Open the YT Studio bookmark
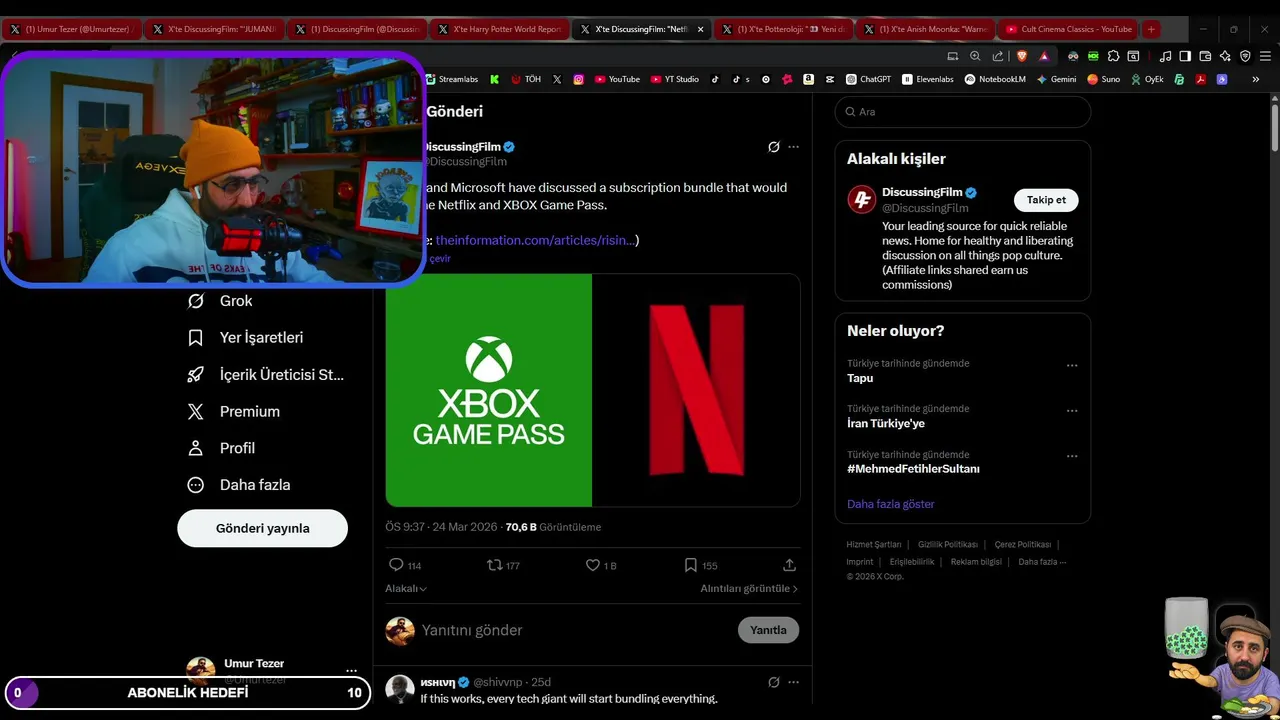 [x=675, y=79]
